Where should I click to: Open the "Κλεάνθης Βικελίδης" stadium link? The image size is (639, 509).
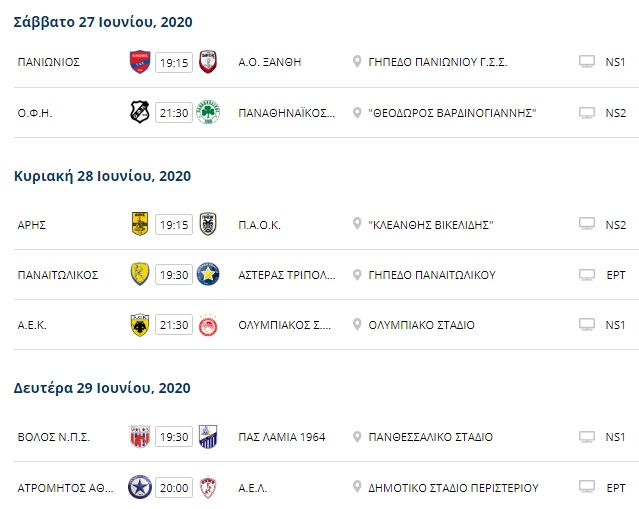click(x=432, y=224)
